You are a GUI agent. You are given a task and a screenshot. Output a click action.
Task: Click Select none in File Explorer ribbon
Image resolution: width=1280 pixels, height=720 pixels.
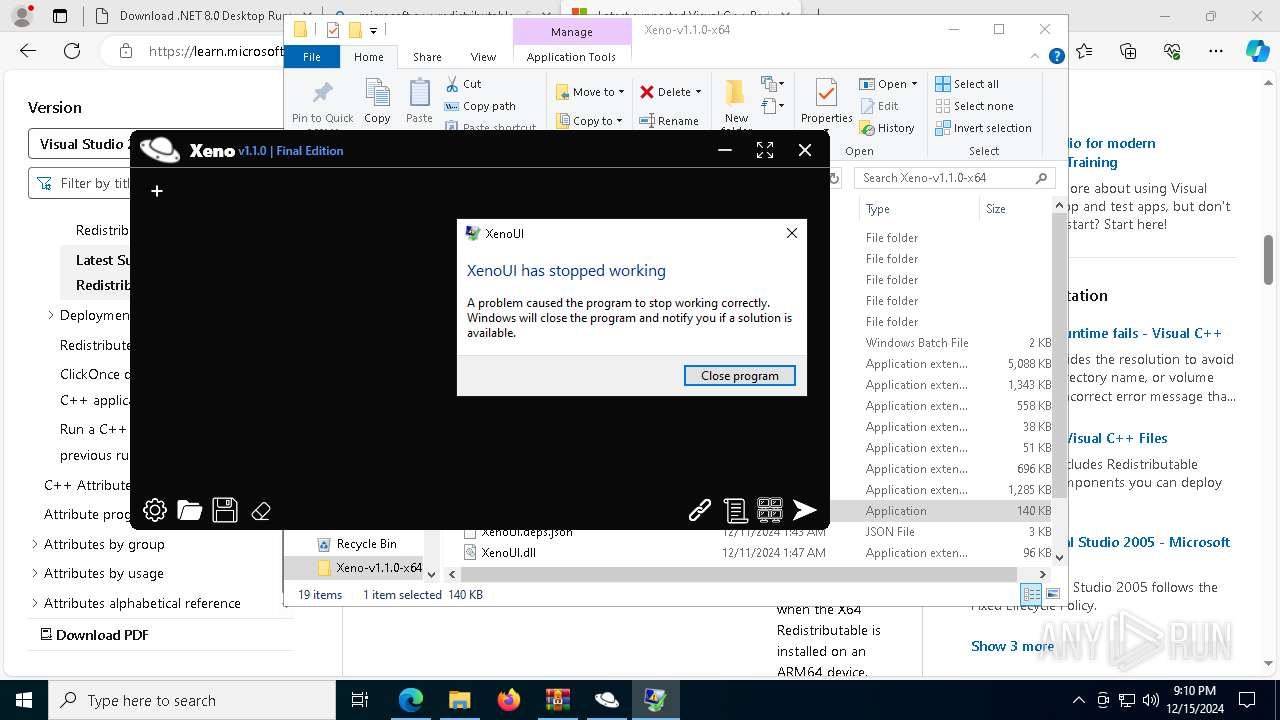tap(974, 106)
